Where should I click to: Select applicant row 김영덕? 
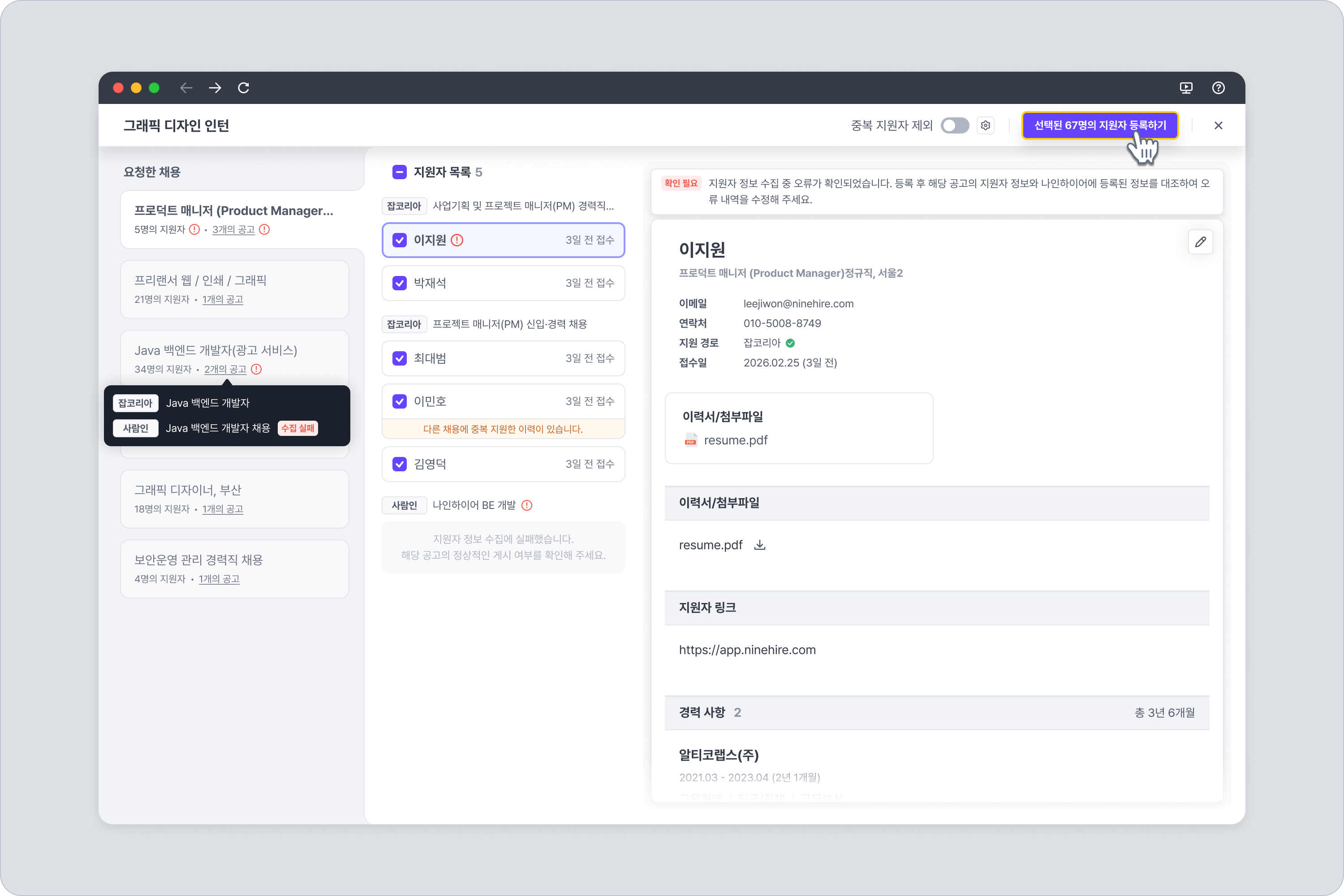click(x=503, y=464)
